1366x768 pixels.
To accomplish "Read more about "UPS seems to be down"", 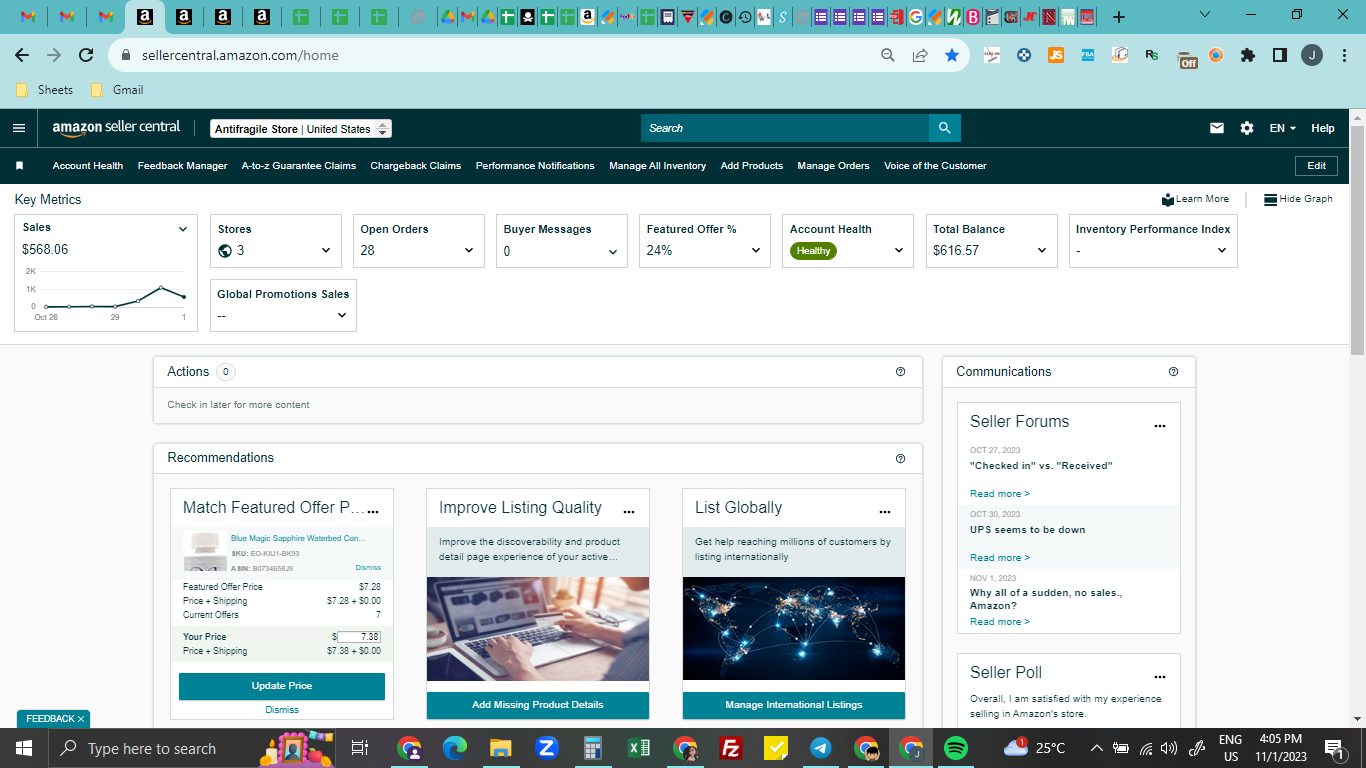I will tap(1000, 558).
